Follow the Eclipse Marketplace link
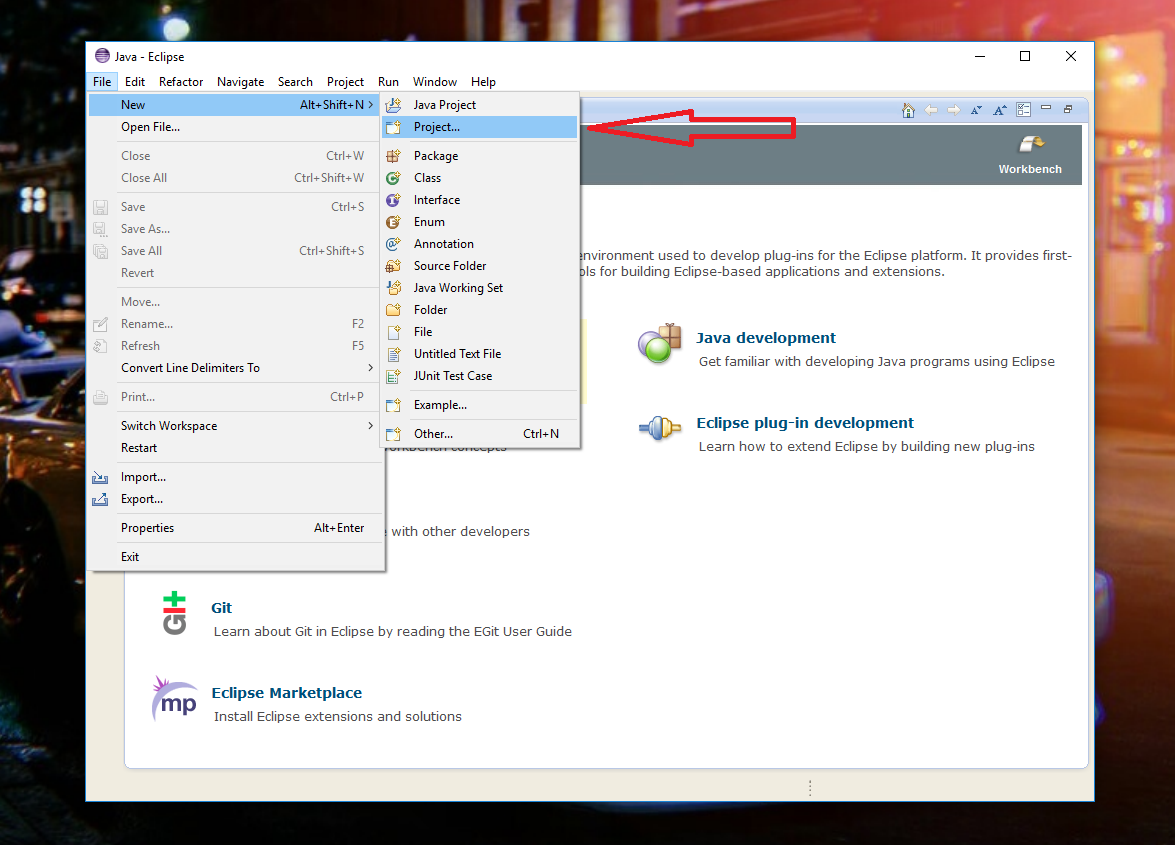 [286, 693]
